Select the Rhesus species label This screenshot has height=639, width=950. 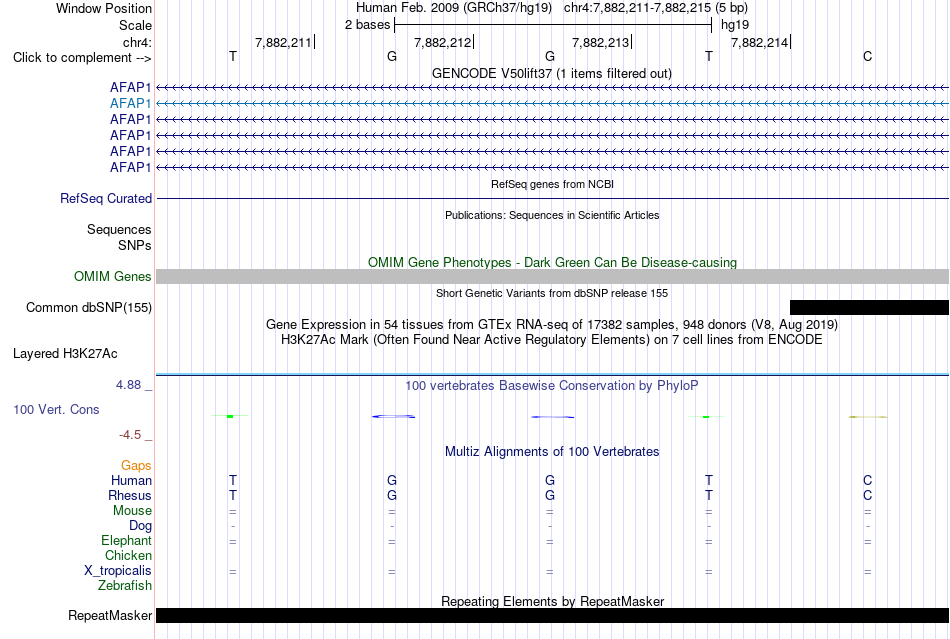(x=130, y=495)
